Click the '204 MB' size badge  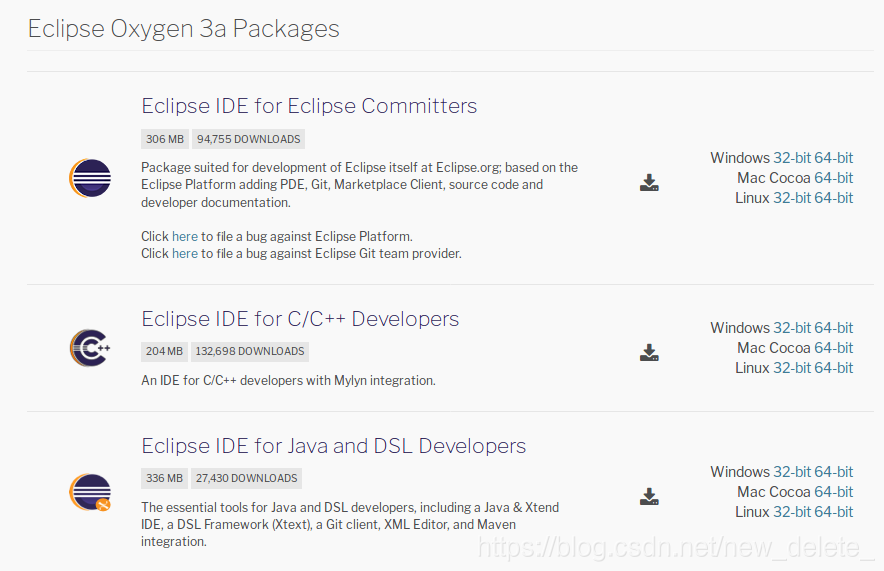(164, 351)
